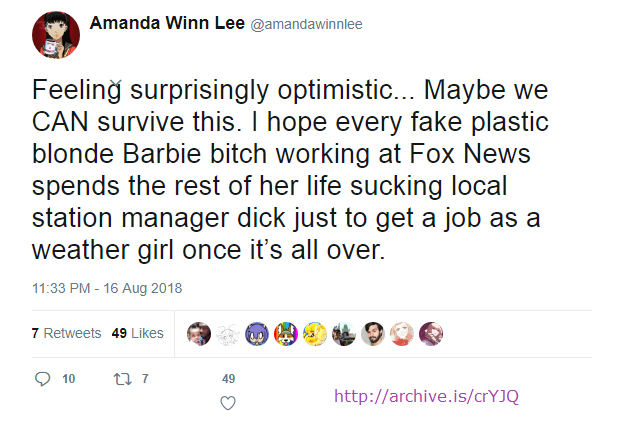Click the like count 49 above the heart
627x440 pixels.
click(x=228, y=379)
